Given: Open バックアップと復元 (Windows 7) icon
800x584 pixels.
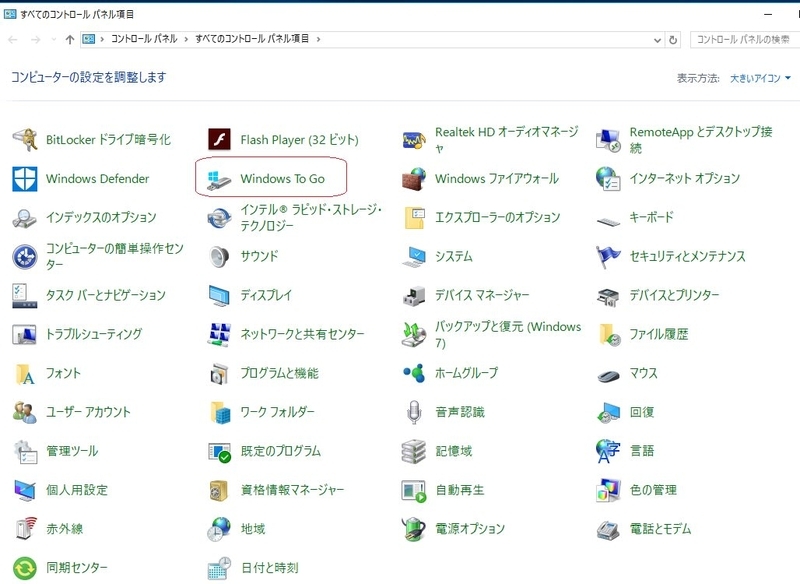Looking at the screenshot, I should click(414, 334).
